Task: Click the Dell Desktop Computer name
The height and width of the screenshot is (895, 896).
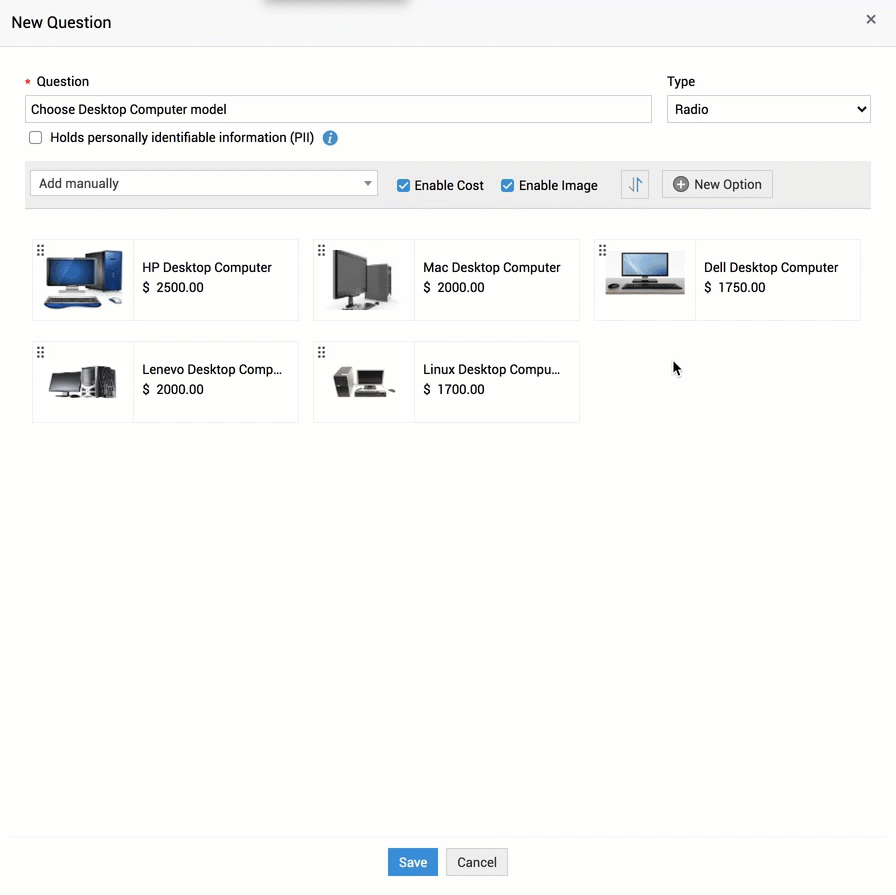Action: [771, 267]
